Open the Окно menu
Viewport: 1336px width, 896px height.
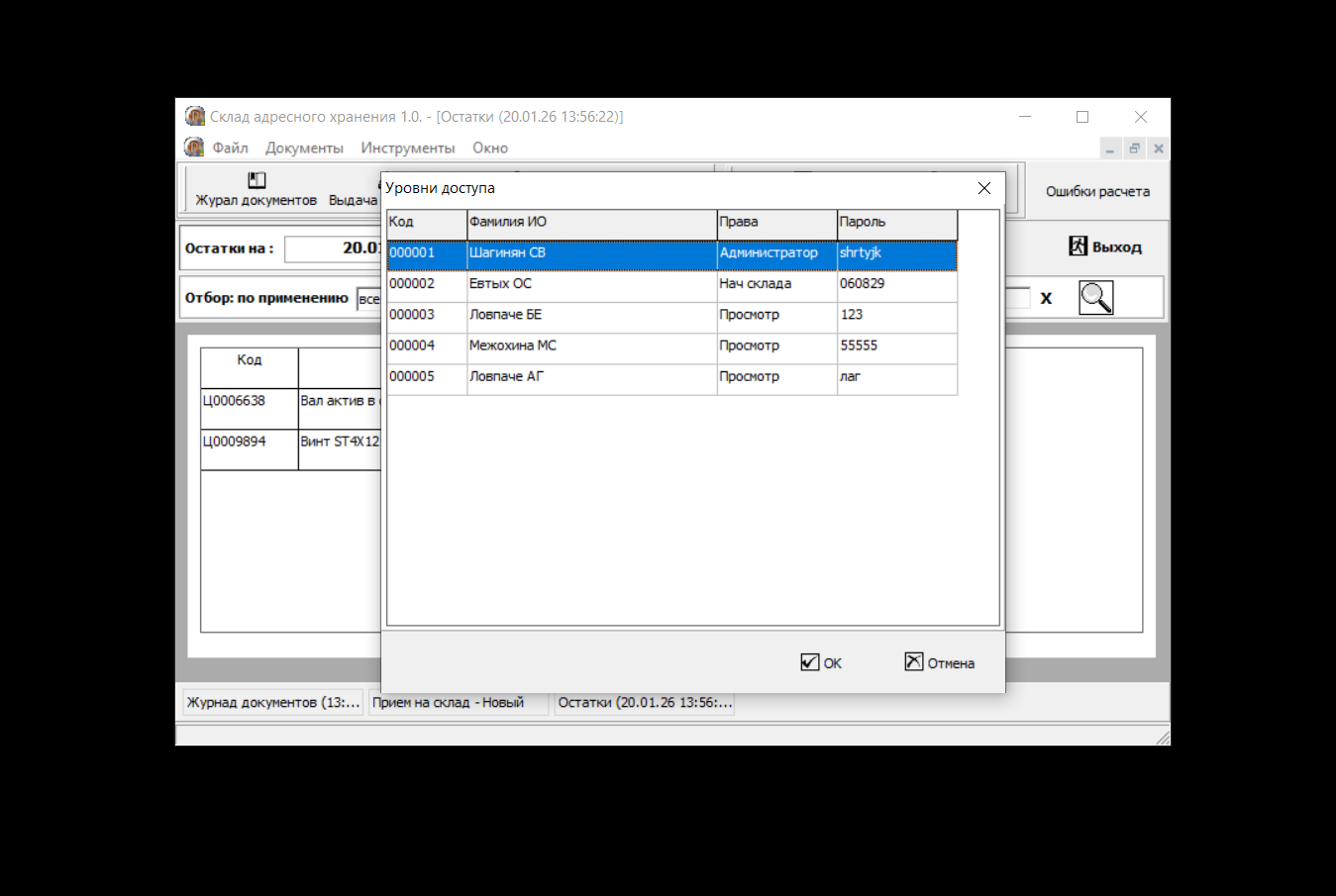click(490, 148)
